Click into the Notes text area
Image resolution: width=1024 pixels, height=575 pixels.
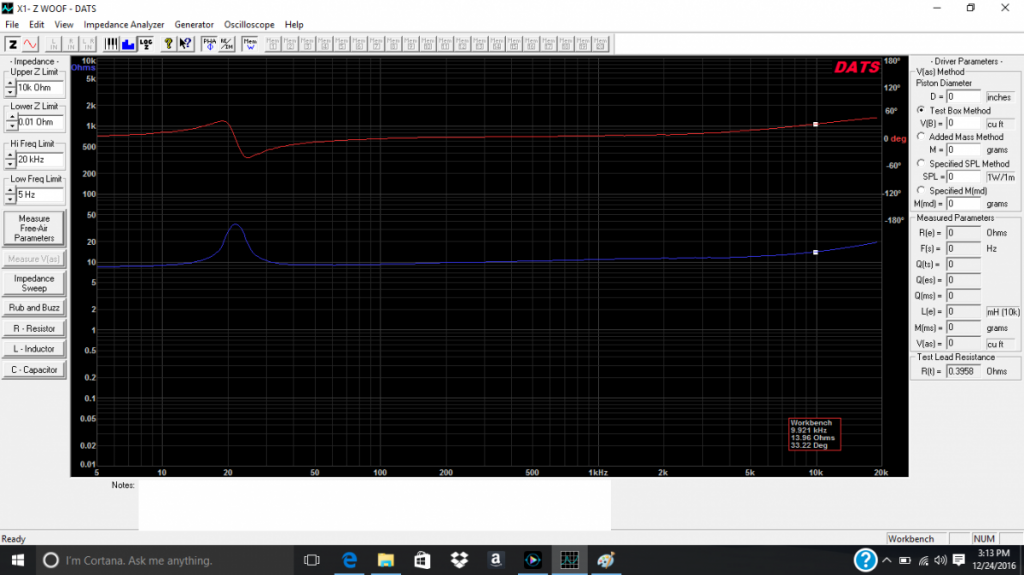[374, 505]
